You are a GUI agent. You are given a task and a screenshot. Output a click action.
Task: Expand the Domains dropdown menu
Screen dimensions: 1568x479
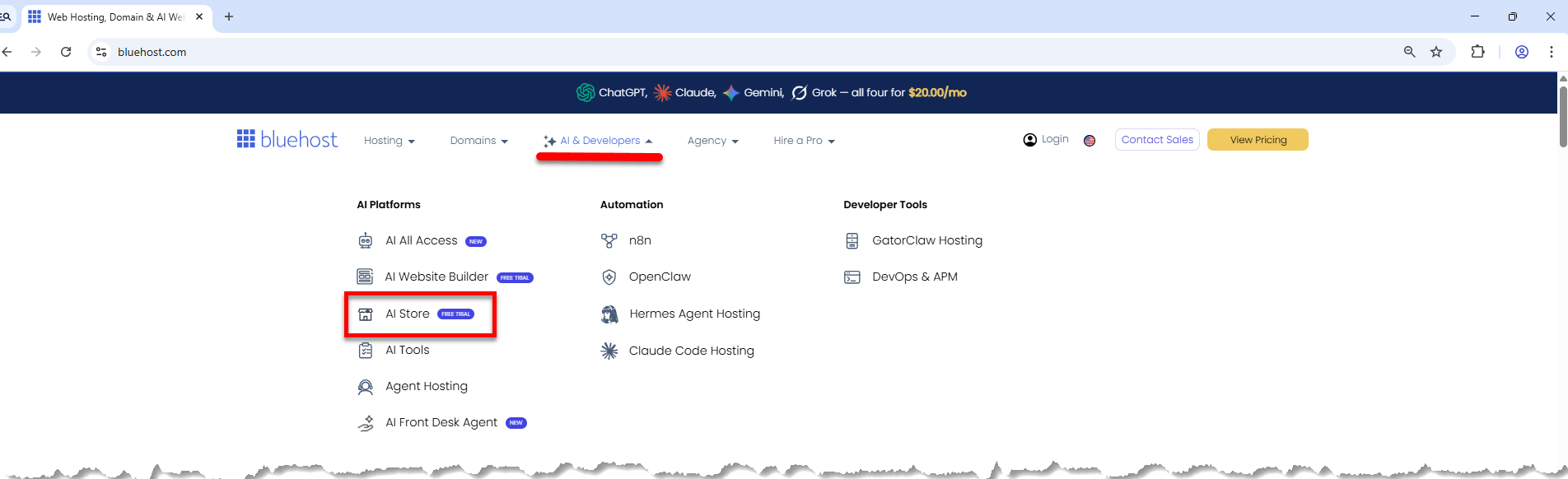479,141
